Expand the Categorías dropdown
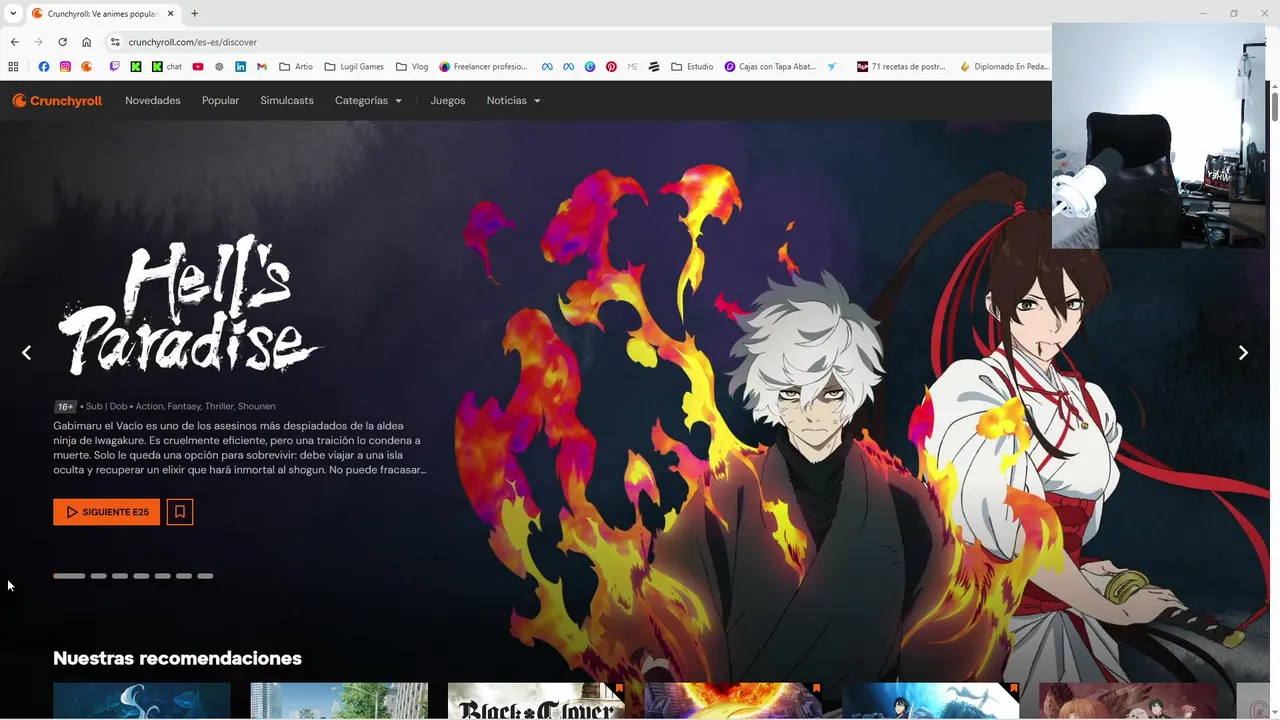1280x720 pixels. 368,101
